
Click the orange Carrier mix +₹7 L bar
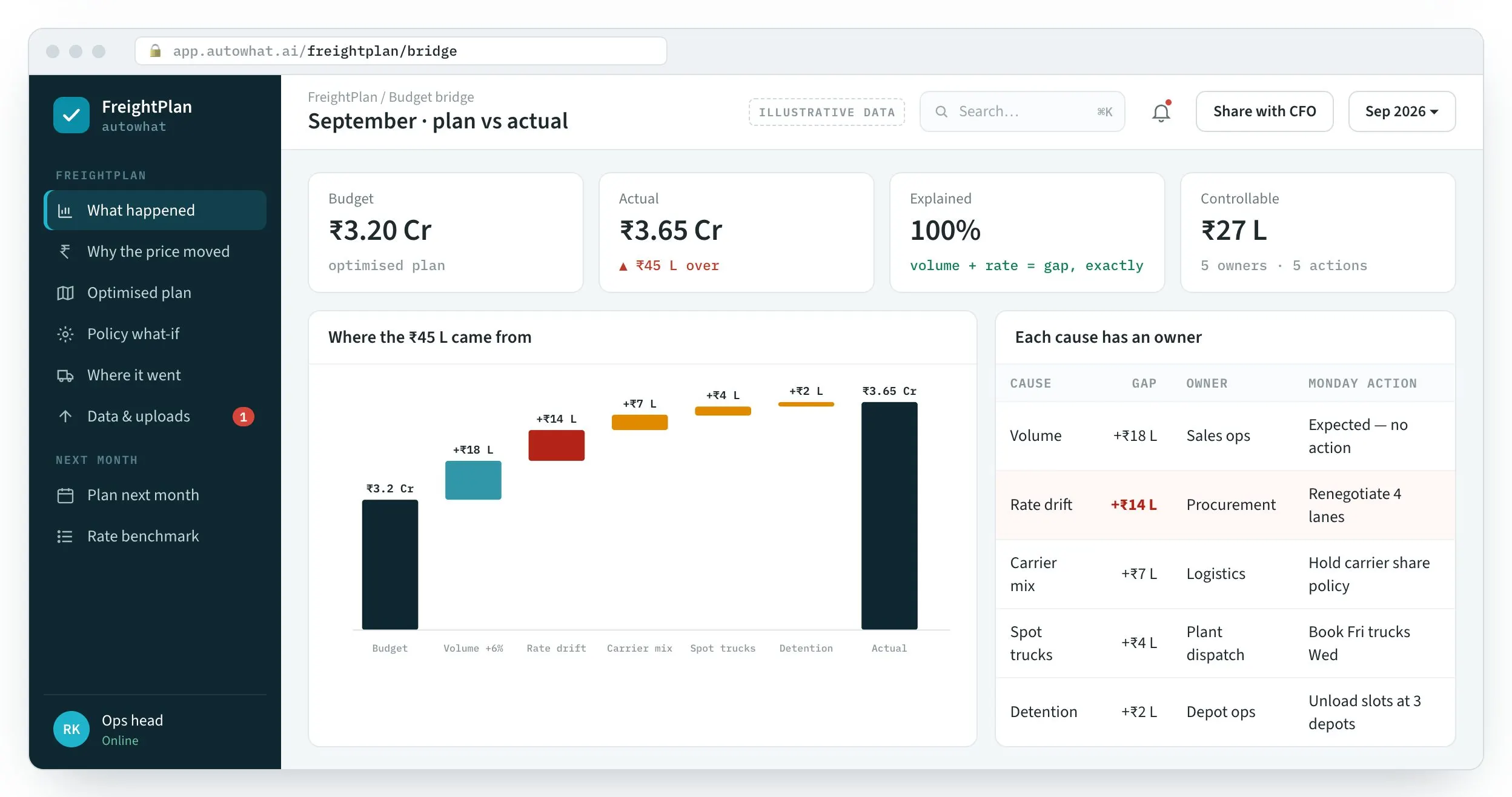coord(640,422)
